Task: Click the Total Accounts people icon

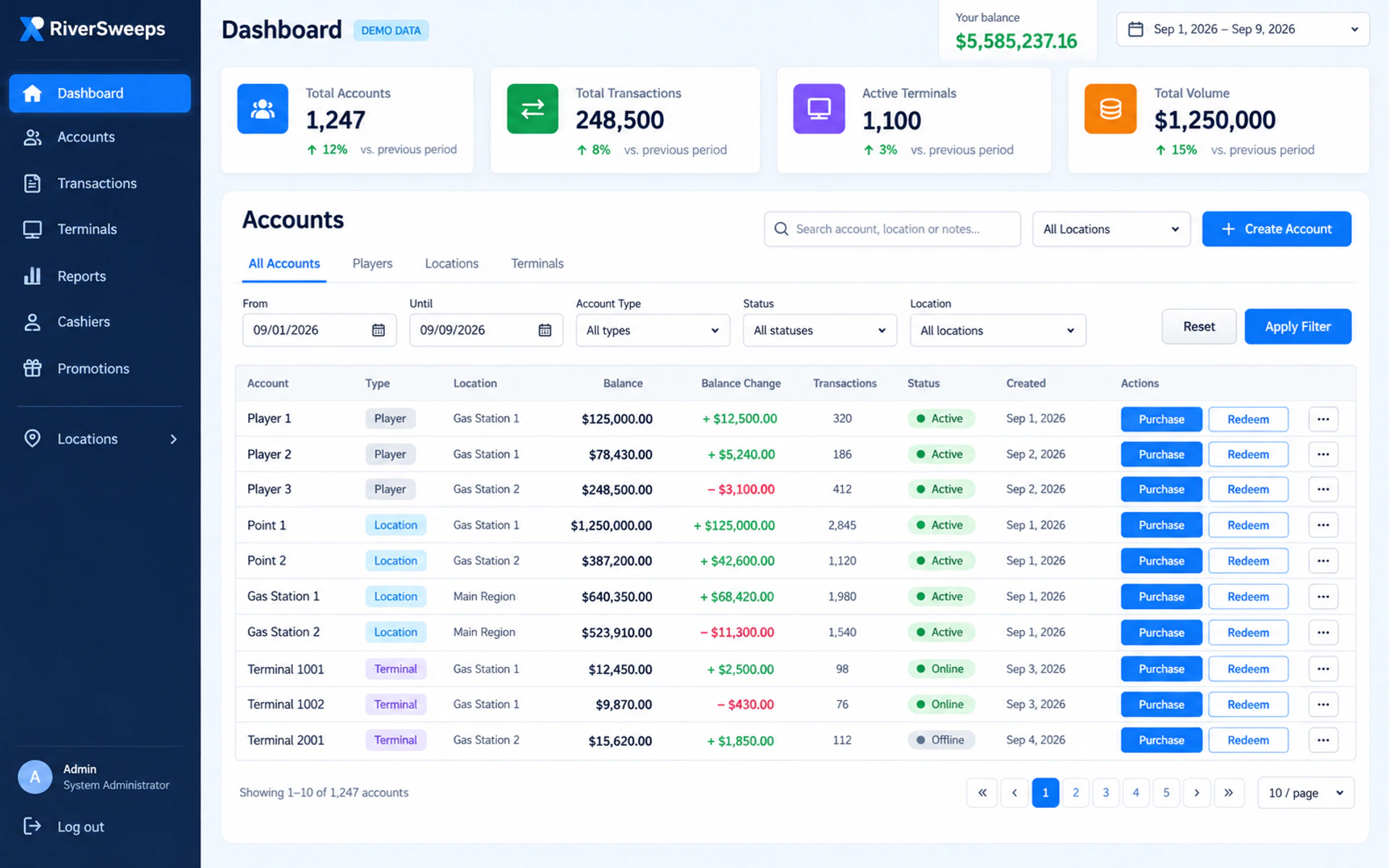Action: [263, 109]
